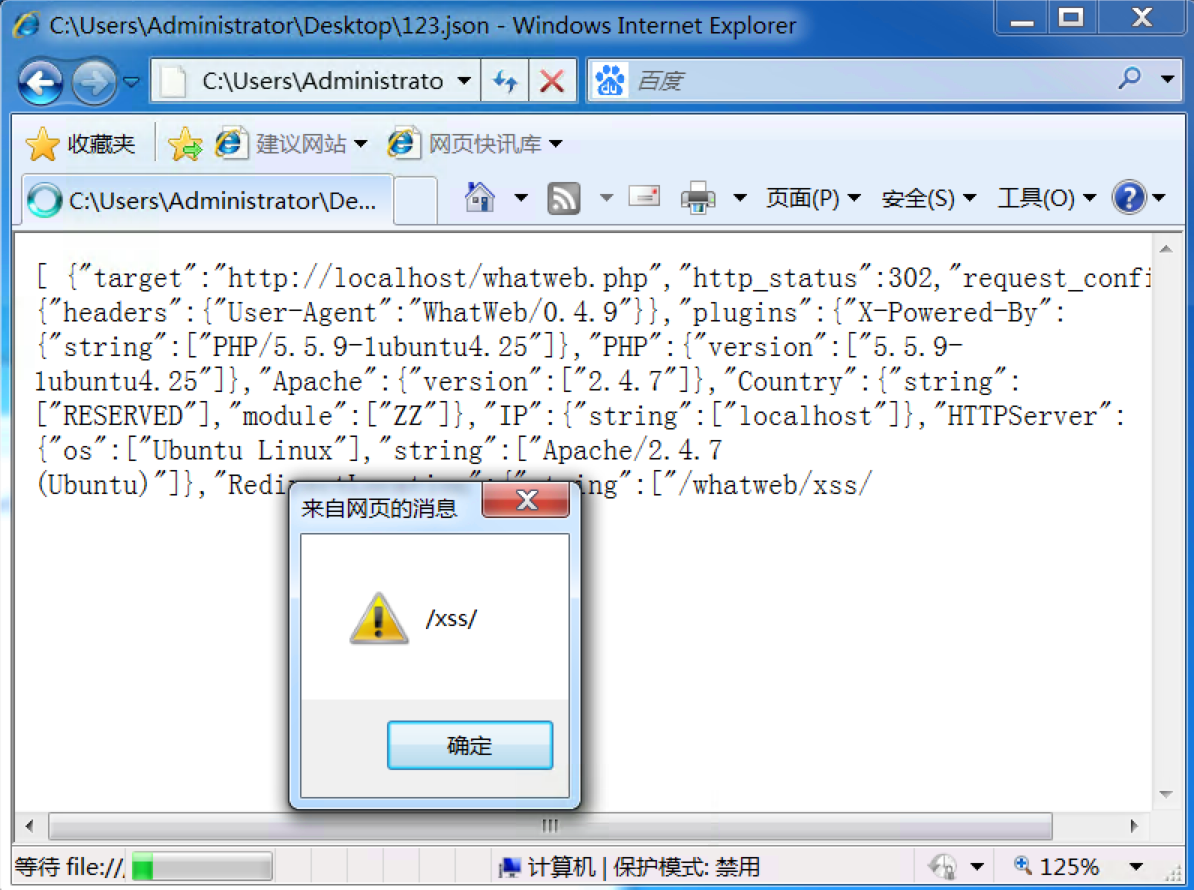Open the zoom level 125% dropdown
The width and height of the screenshot is (1194, 890).
tap(1138, 866)
